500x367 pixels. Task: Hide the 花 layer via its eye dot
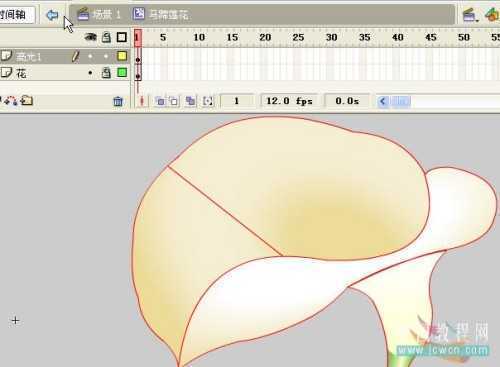click(x=90, y=73)
